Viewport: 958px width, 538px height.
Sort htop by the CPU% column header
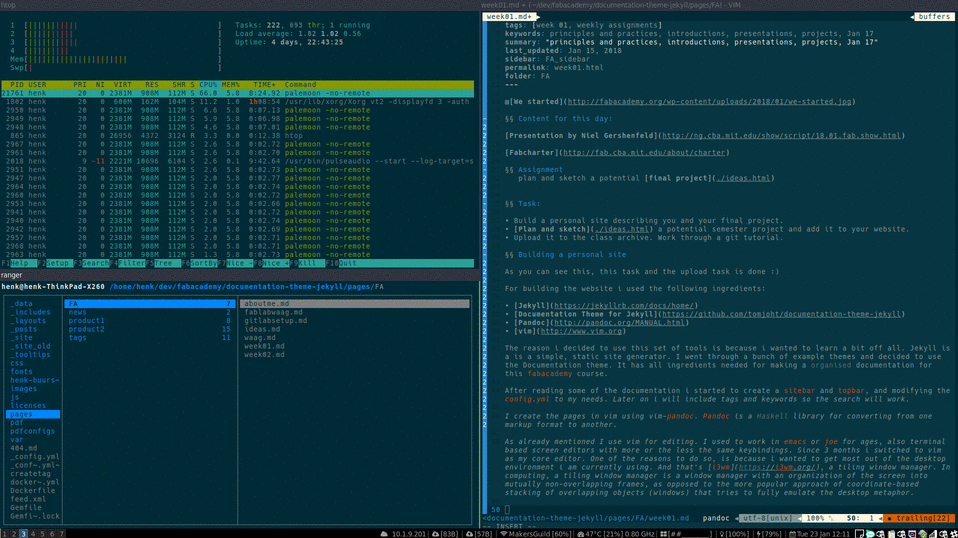point(208,85)
